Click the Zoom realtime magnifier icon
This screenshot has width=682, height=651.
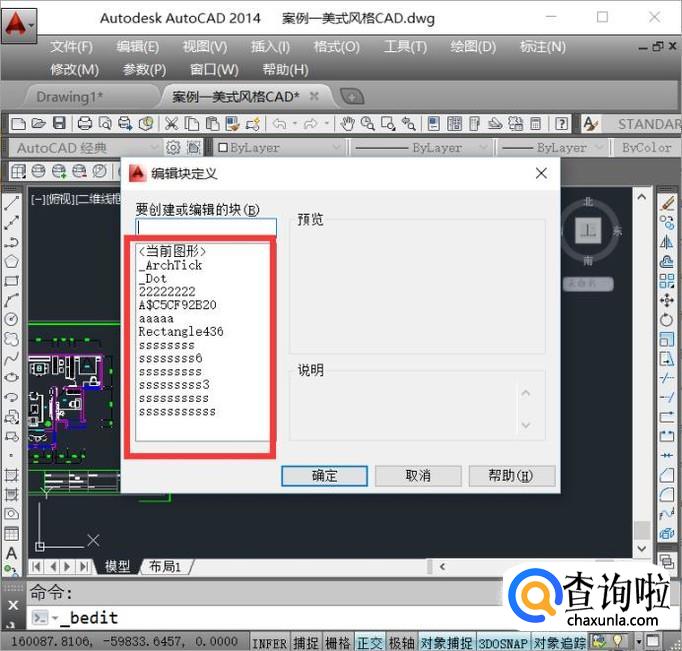[x=368, y=124]
